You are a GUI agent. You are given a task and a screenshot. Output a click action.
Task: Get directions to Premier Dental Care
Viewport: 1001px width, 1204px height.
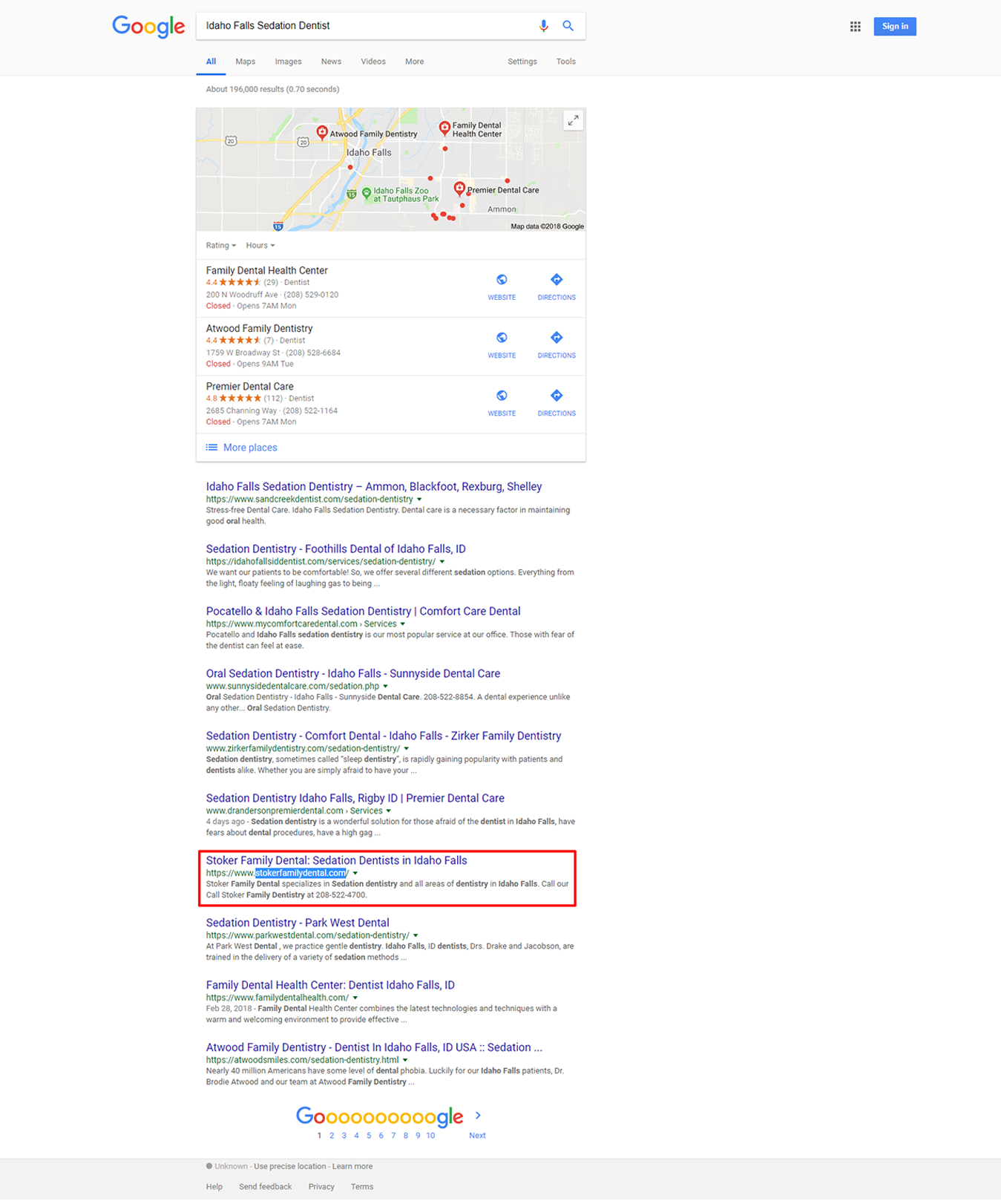coord(557,402)
